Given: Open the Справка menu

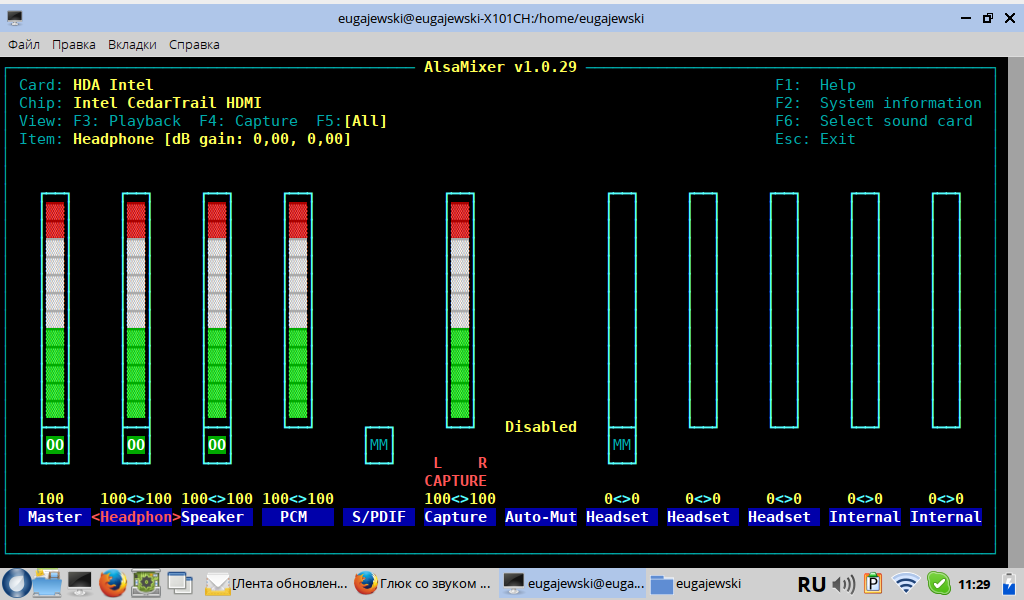Looking at the screenshot, I should click(194, 45).
